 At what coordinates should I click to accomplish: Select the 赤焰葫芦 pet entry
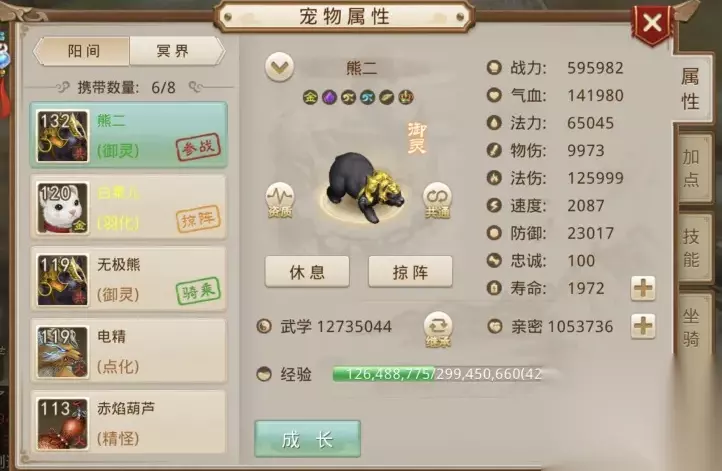point(128,423)
